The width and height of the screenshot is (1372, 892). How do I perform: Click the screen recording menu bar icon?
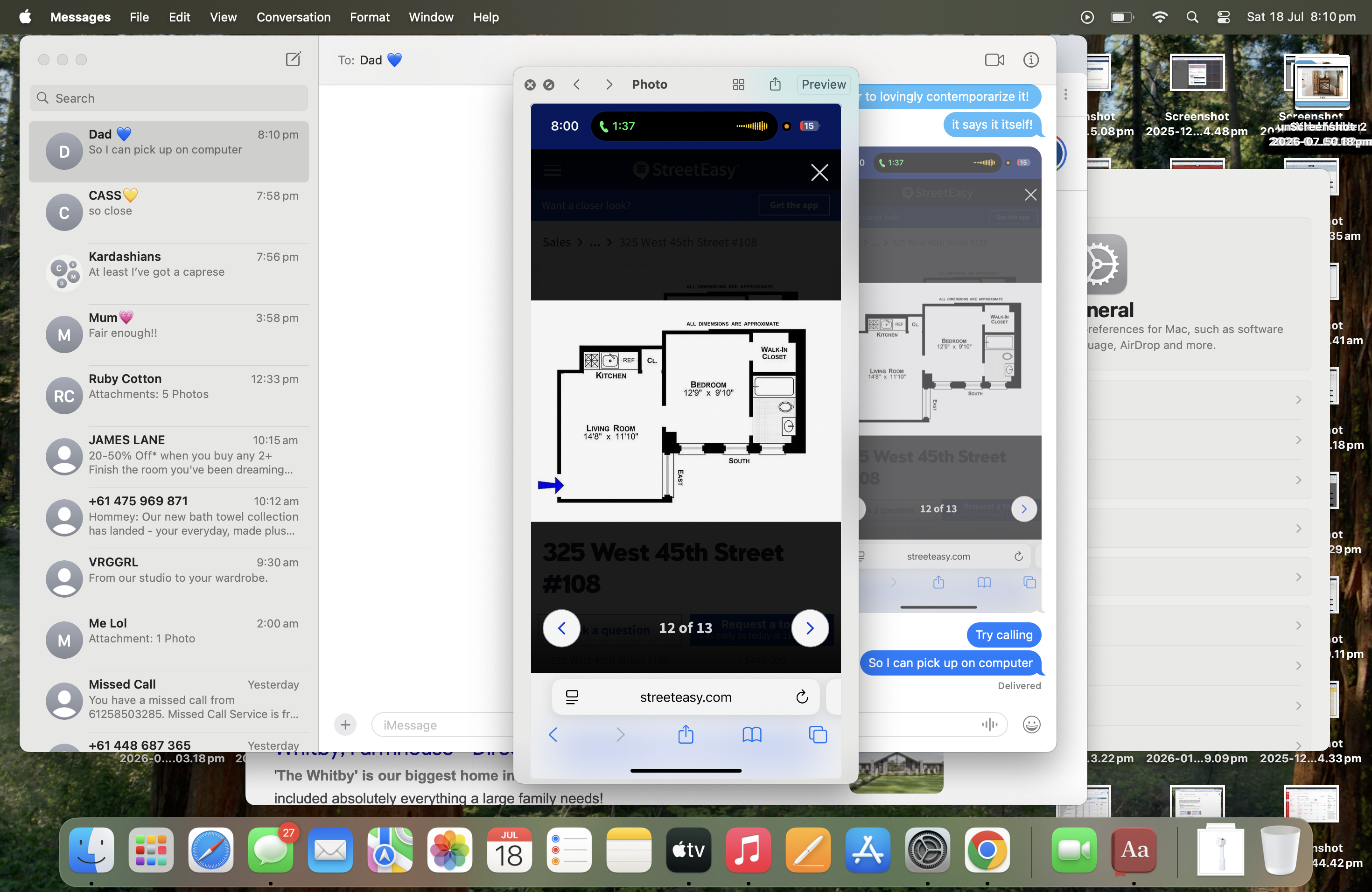(1087, 17)
